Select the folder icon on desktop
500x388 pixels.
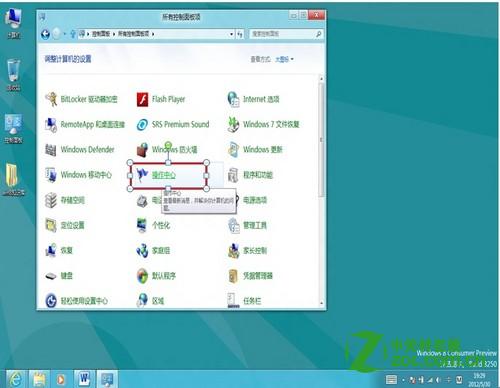click(x=13, y=180)
